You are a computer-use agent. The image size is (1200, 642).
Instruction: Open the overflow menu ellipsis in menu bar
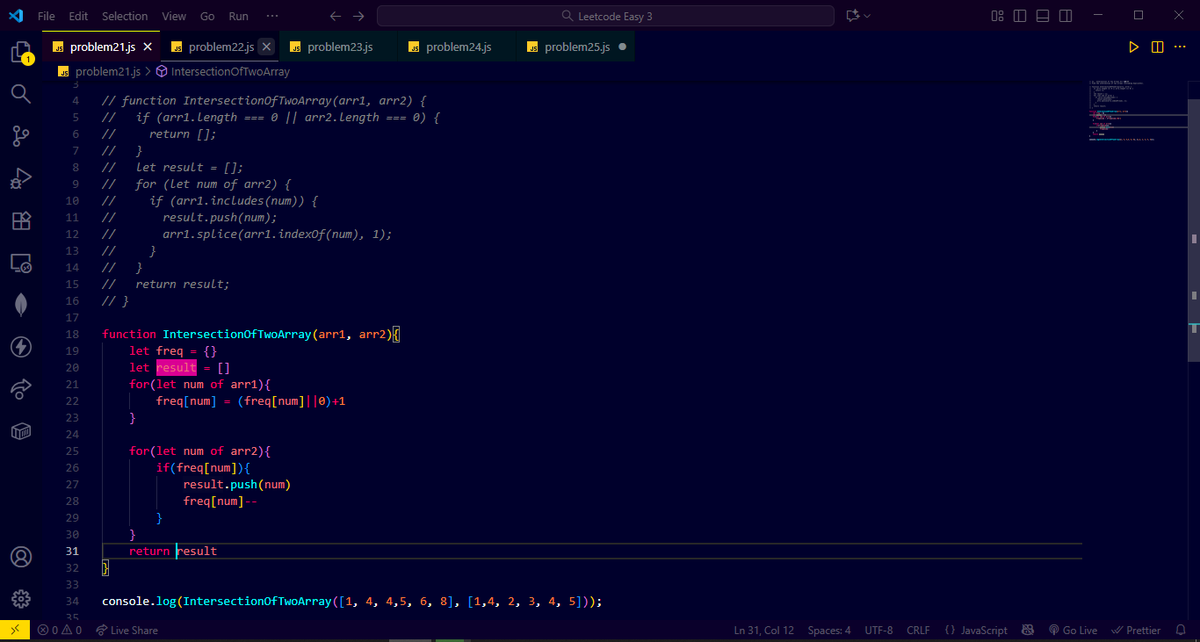273,16
